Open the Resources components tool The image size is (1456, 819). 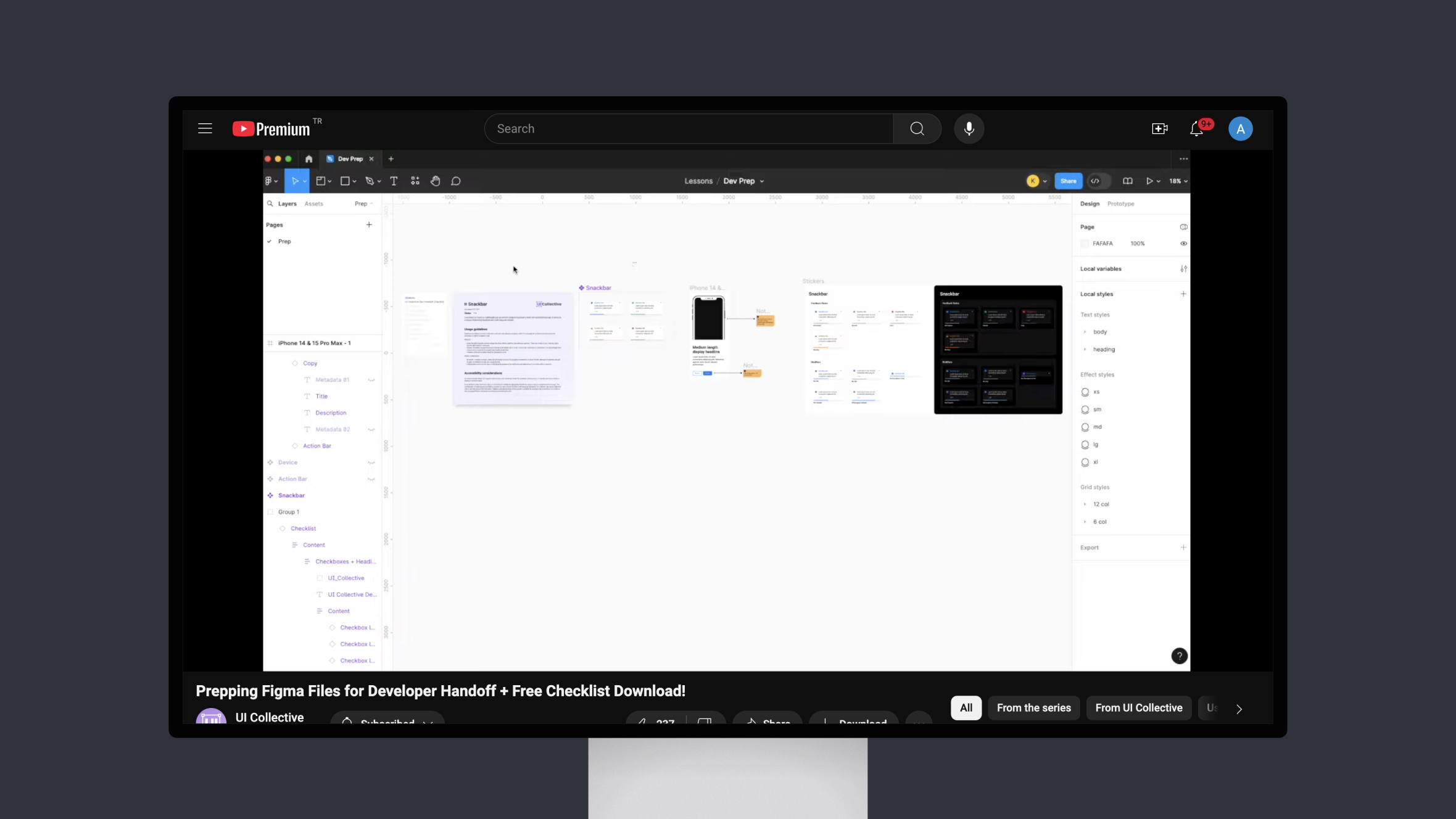coord(415,181)
